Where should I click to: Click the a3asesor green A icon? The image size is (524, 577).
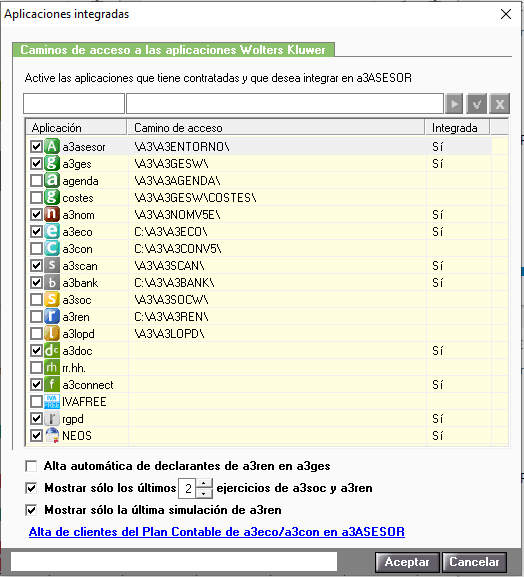pyautogui.click(x=52, y=146)
